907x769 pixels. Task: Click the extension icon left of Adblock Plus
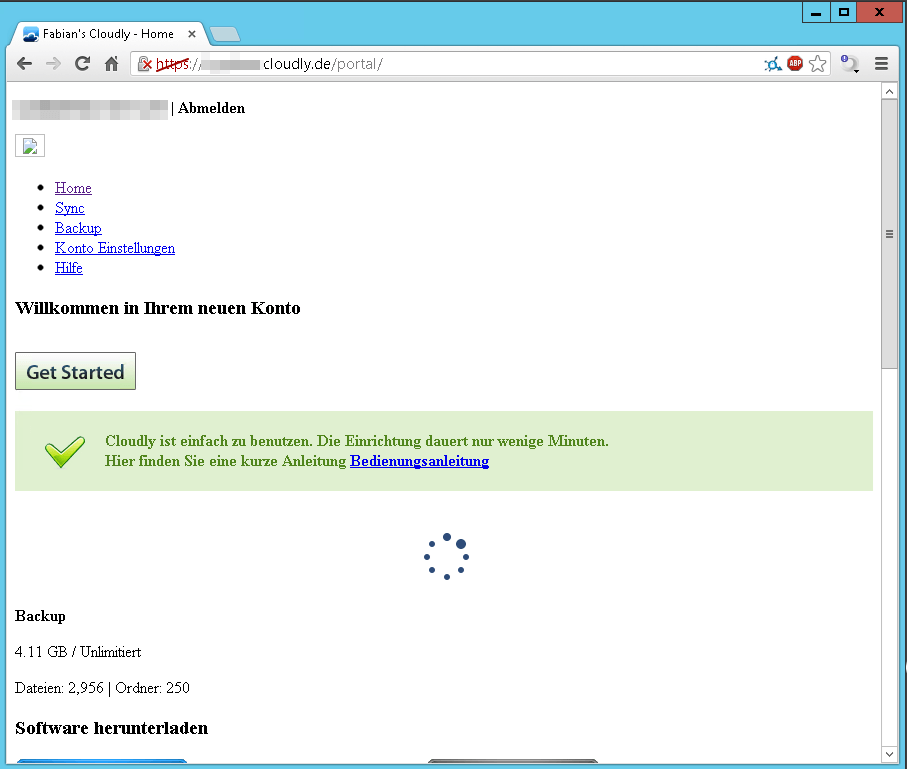(773, 64)
